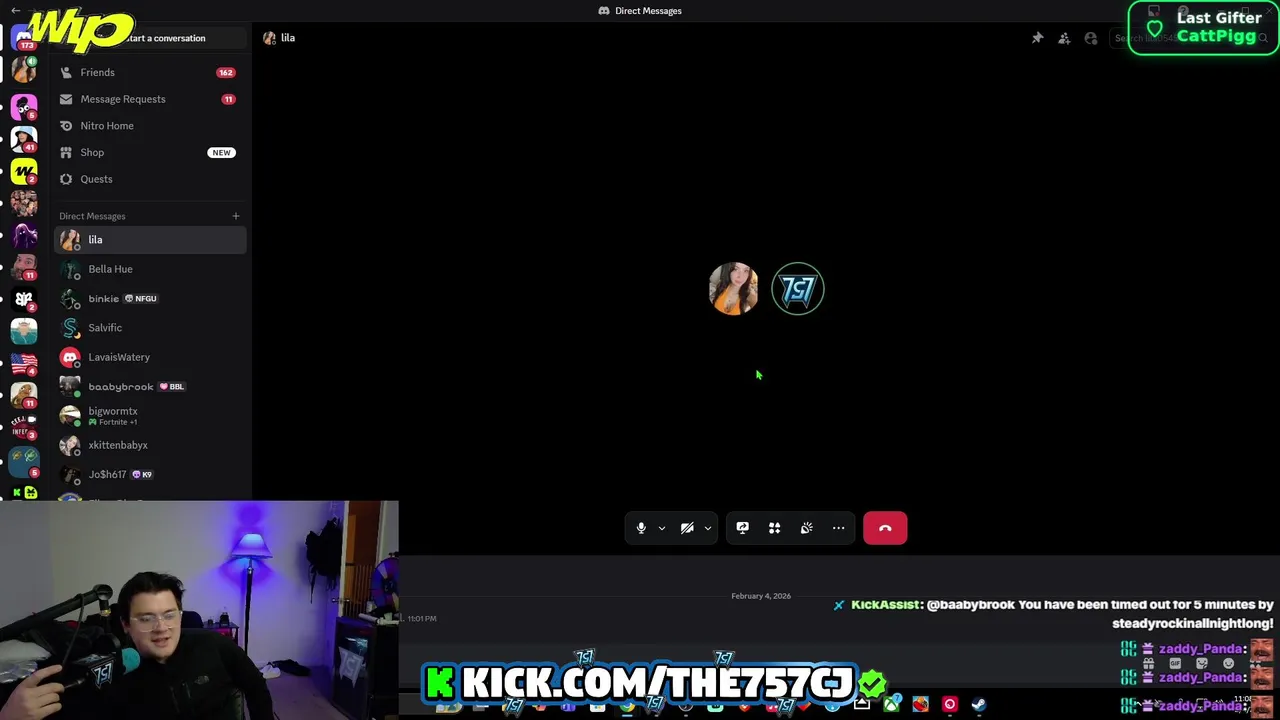Screen dimensions: 1280x720
Task: Click lila's name in the chat header
Action: [288, 38]
